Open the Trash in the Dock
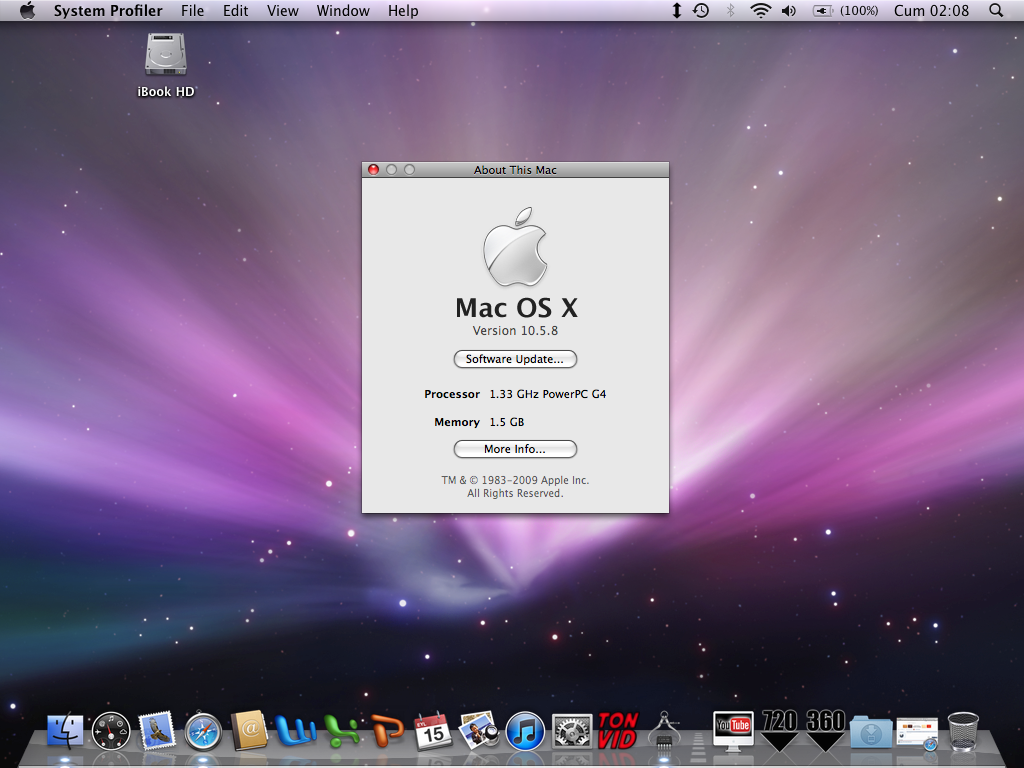Image resolution: width=1024 pixels, height=768 pixels. [x=963, y=731]
